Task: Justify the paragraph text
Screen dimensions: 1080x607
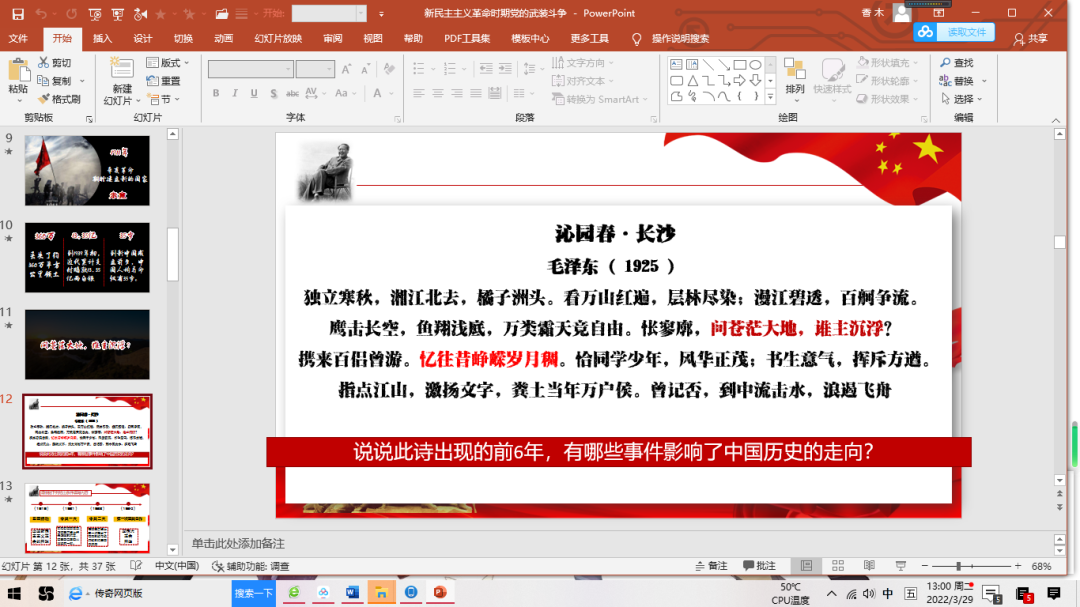Action: click(x=476, y=93)
